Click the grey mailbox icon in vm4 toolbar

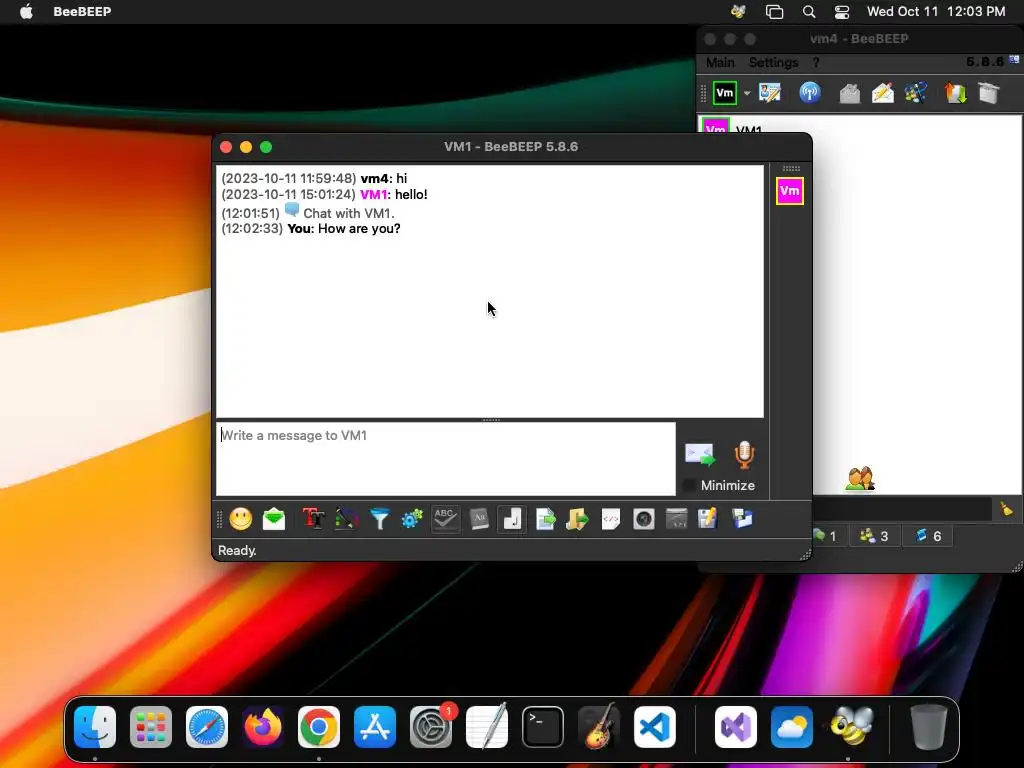coord(850,93)
